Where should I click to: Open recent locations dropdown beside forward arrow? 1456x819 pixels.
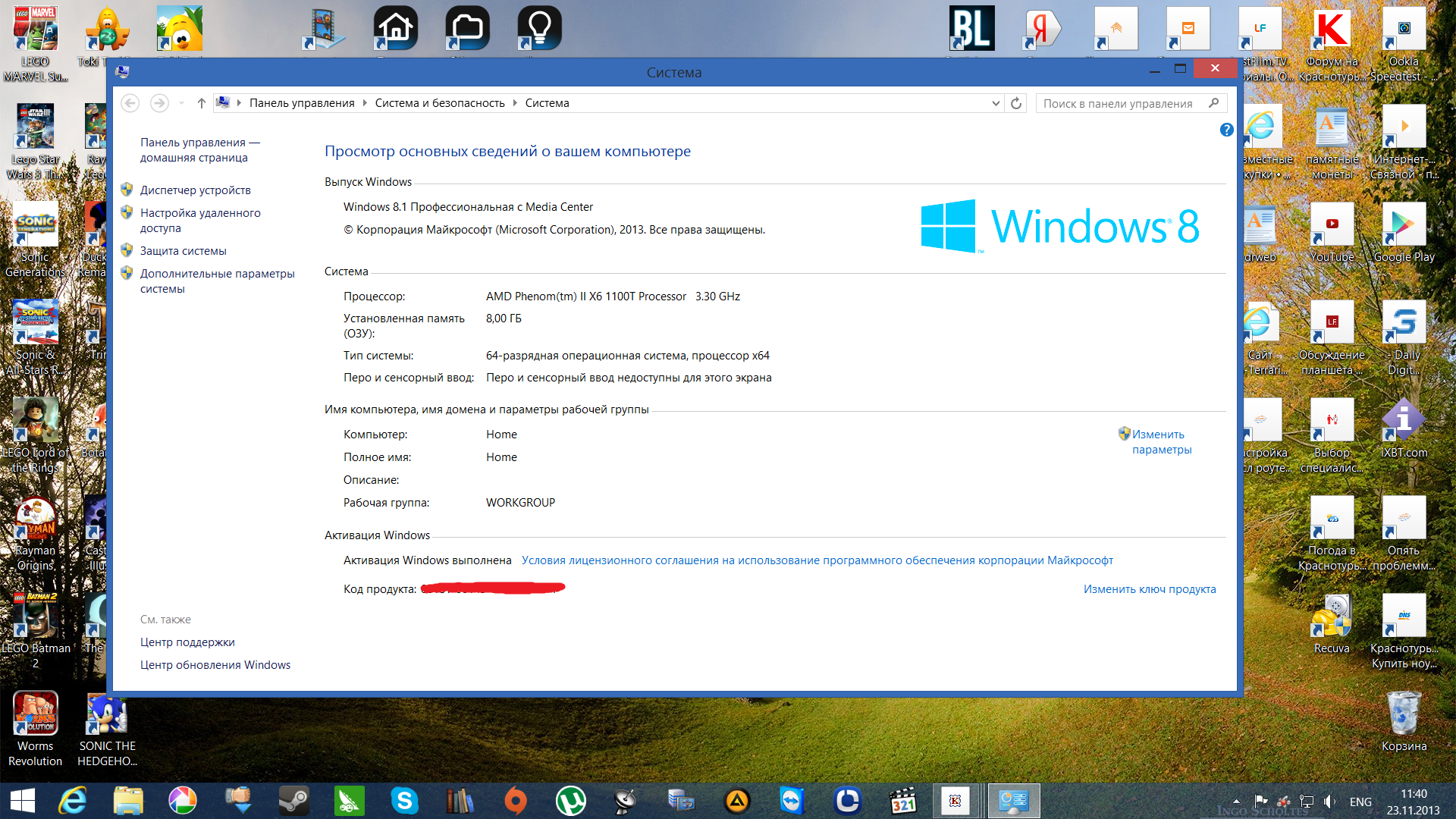[x=181, y=103]
